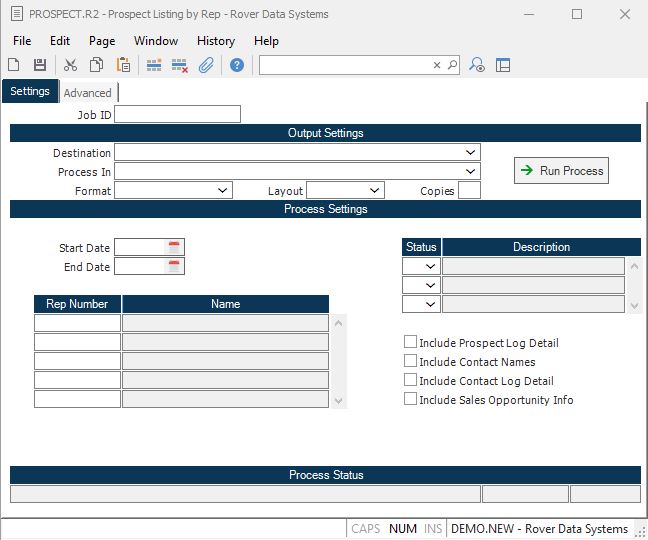Screen dimensions: 648x540
Task: Click the Copy icon in toolbar
Action: 97,65
